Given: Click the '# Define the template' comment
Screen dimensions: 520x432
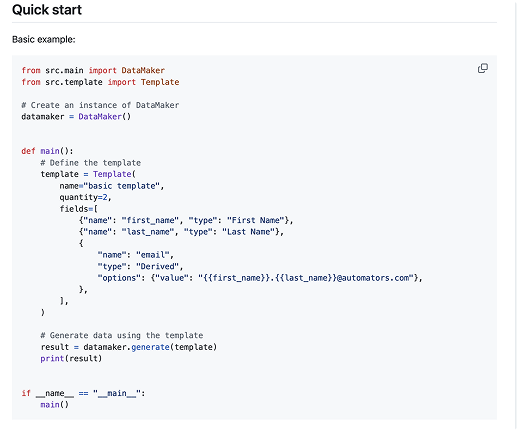Looking at the screenshot, I should click(x=91, y=163).
